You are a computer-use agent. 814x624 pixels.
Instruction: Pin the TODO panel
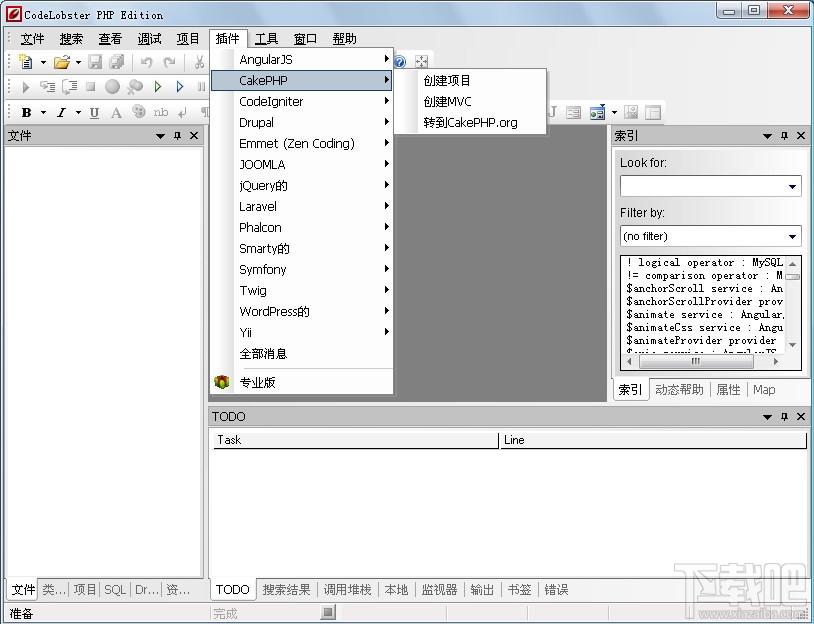[784, 416]
